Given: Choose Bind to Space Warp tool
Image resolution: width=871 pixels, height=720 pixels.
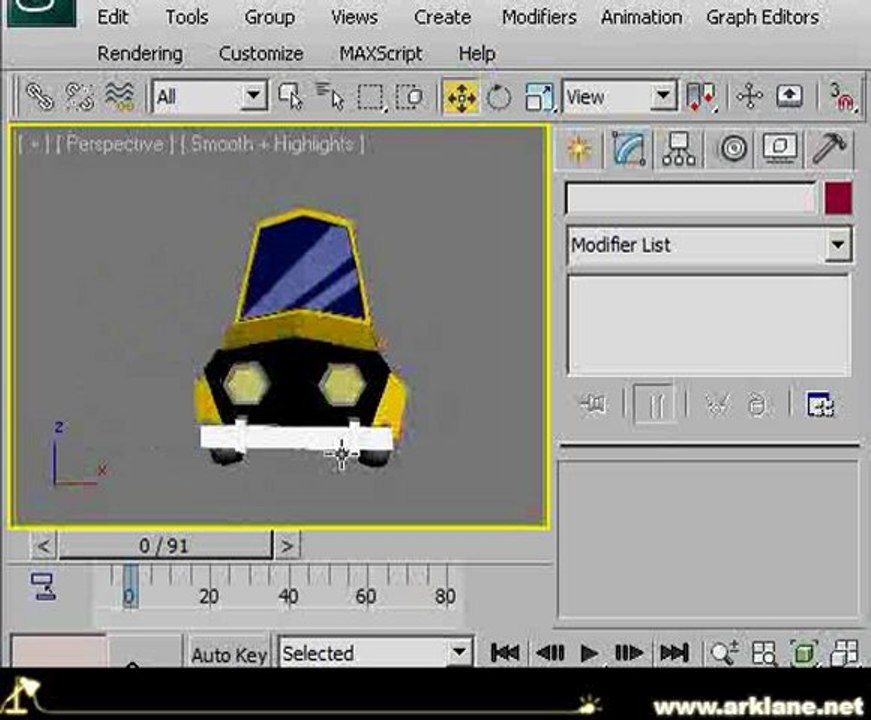Looking at the screenshot, I should pos(119,97).
